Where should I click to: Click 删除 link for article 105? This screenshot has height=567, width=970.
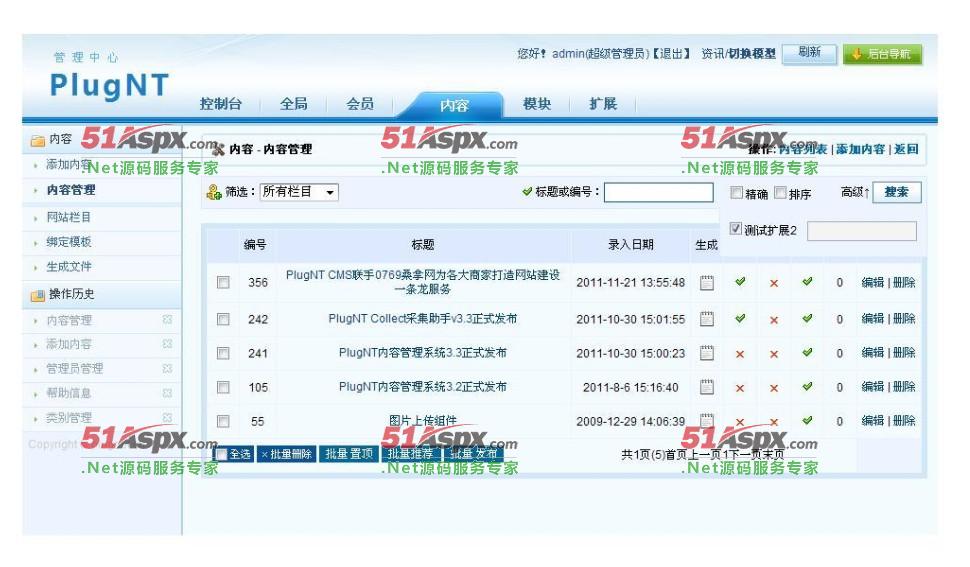coord(904,387)
